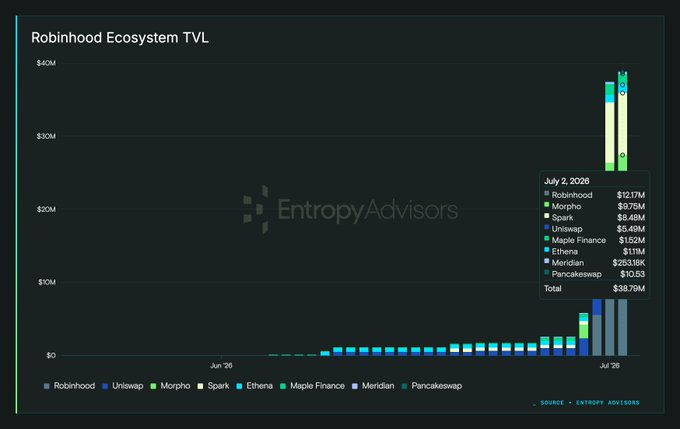
Task: Toggle the Pancakeswap legend entry
Action: 432,386
